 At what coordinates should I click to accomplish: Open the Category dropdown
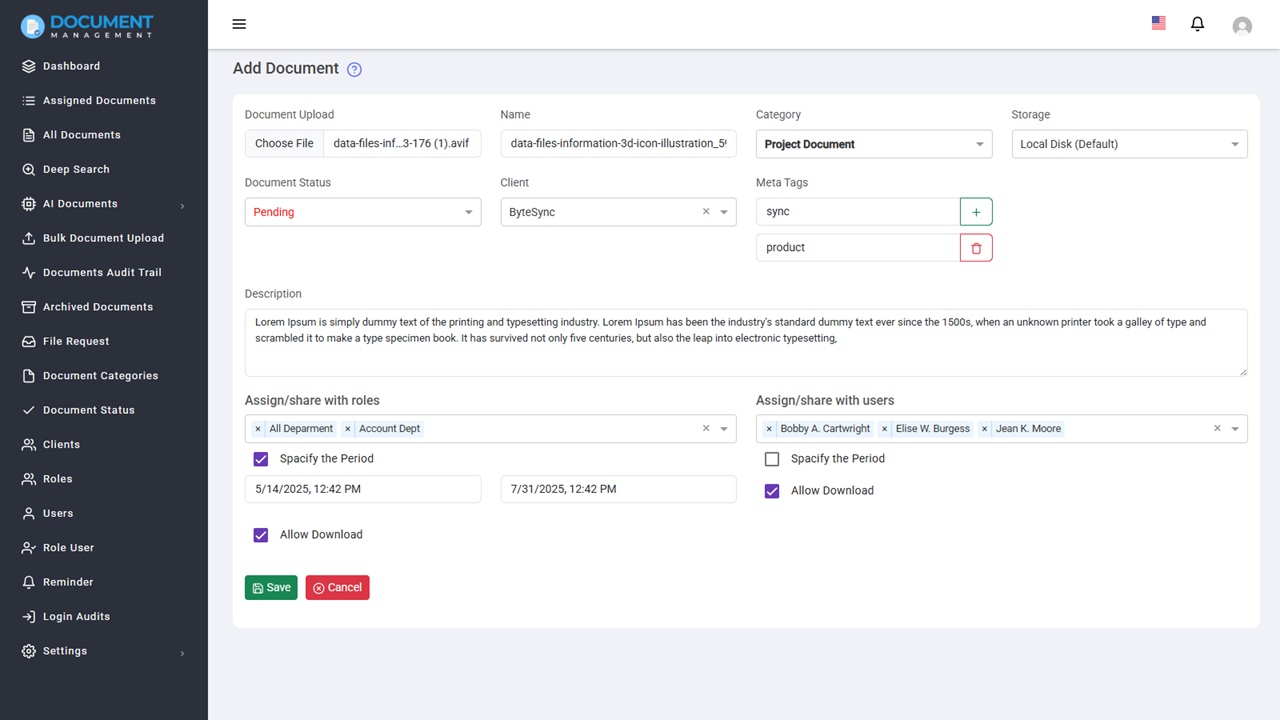[x=874, y=144]
